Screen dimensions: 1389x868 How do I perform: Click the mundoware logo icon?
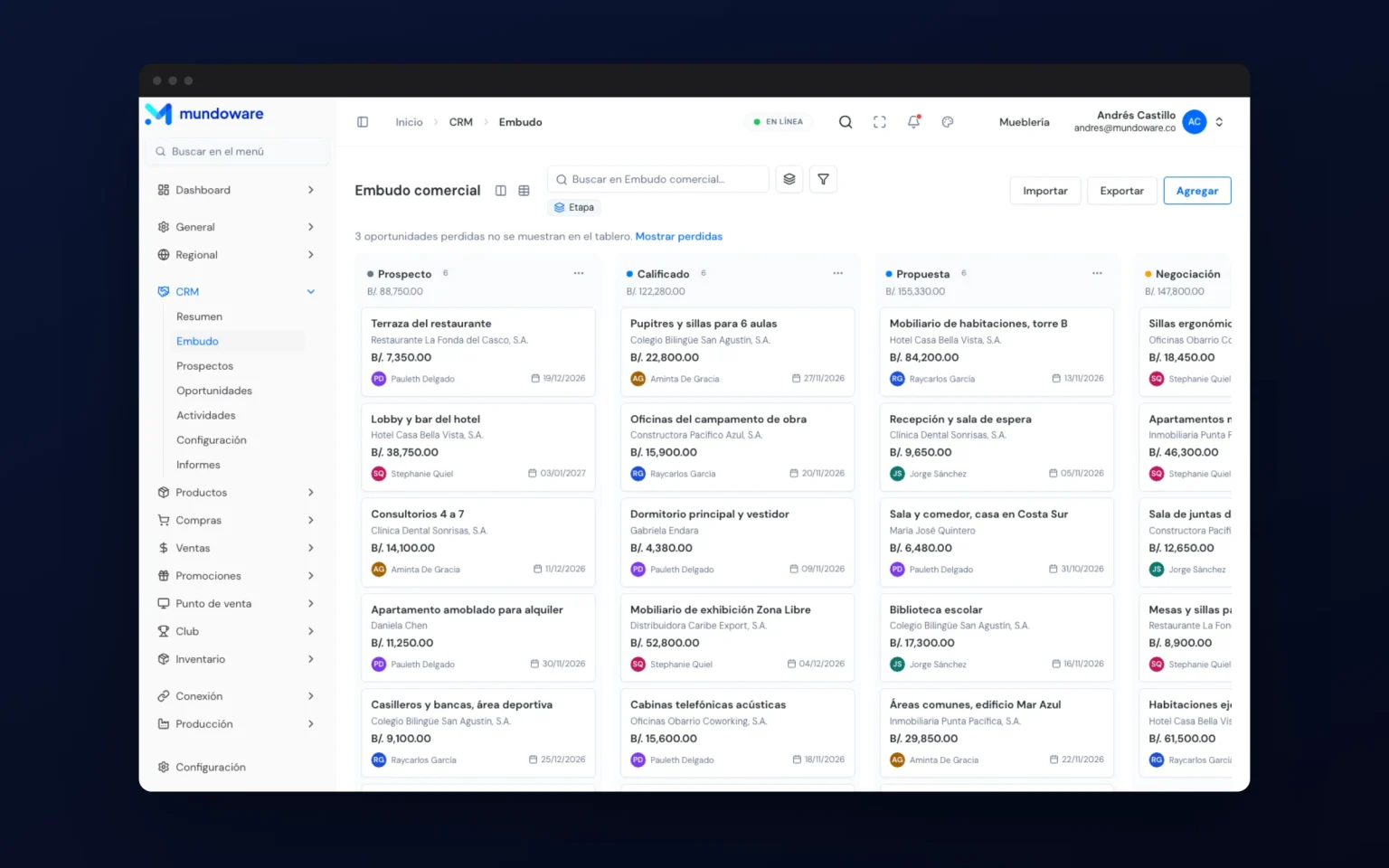[x=158, y=113]
